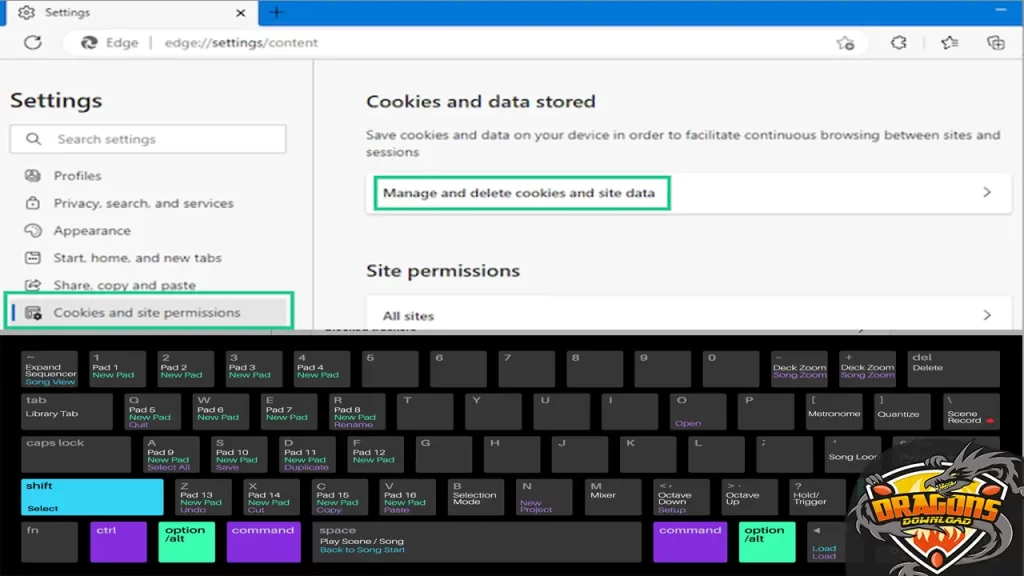
Task: Open the Extensions puzzle icon
Action: 898,43
